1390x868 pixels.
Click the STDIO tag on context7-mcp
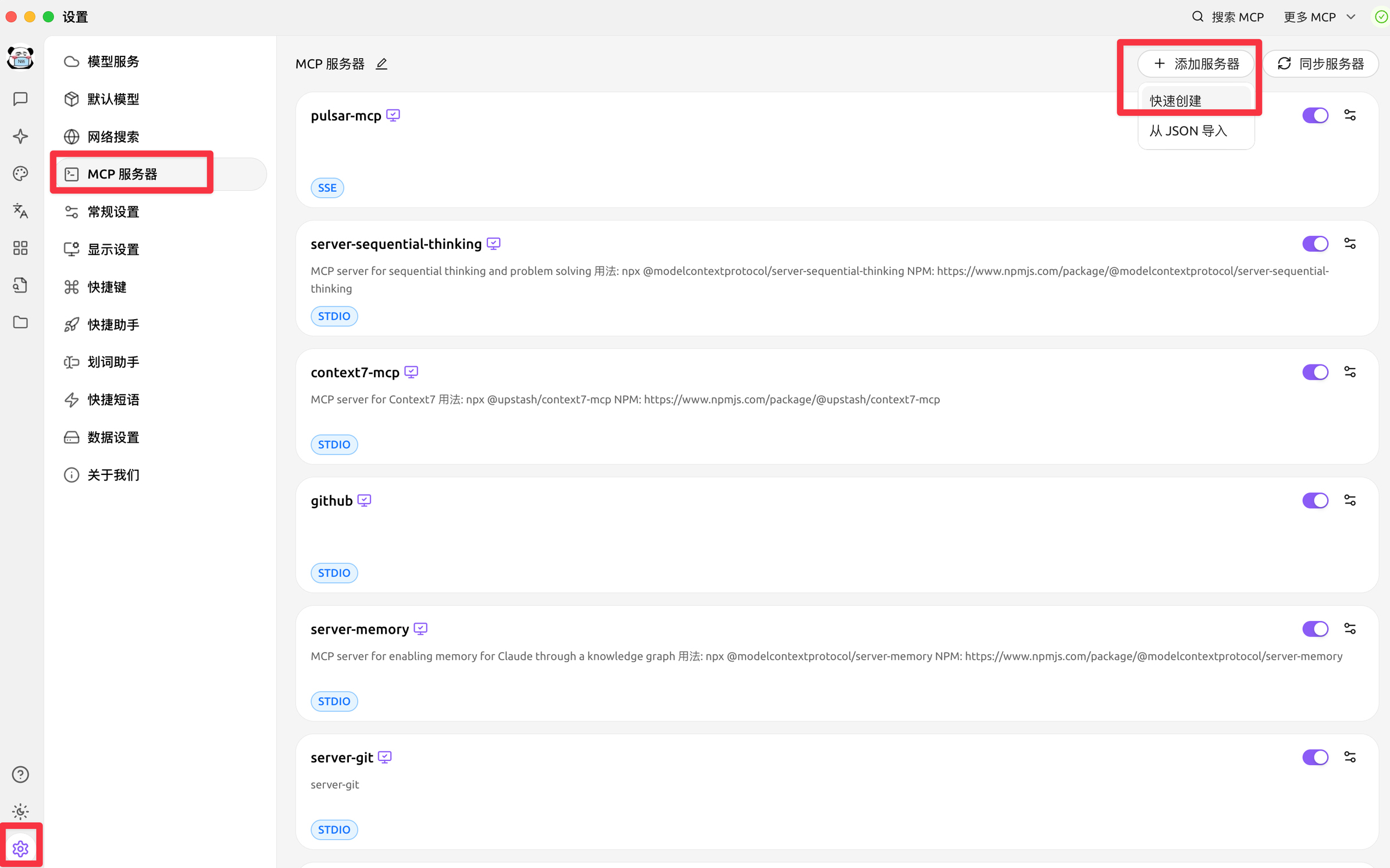pos(334,445)
